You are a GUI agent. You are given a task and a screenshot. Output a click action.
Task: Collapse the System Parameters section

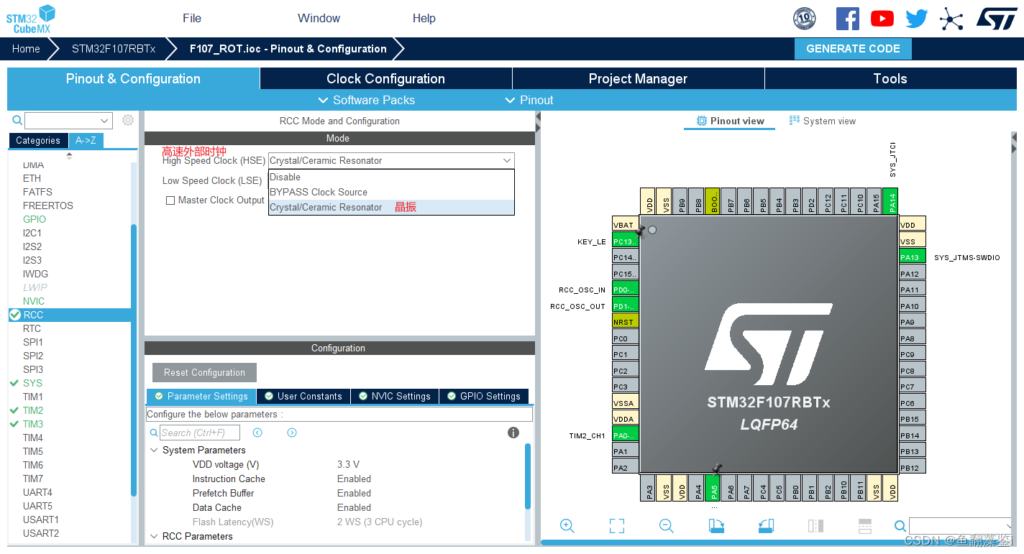[154, 450]
